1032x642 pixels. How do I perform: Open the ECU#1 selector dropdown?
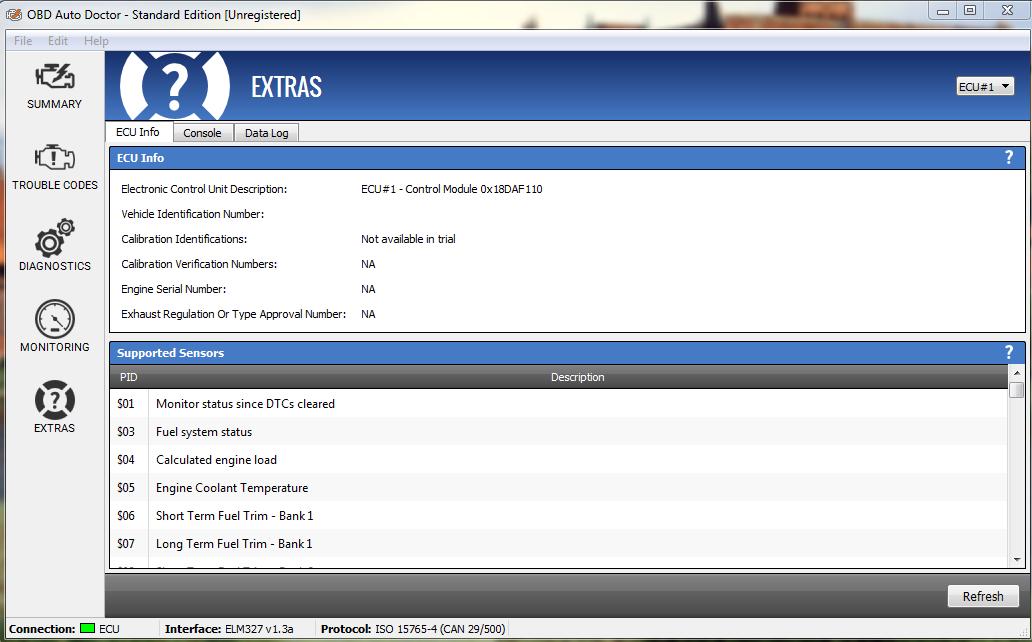985,86
